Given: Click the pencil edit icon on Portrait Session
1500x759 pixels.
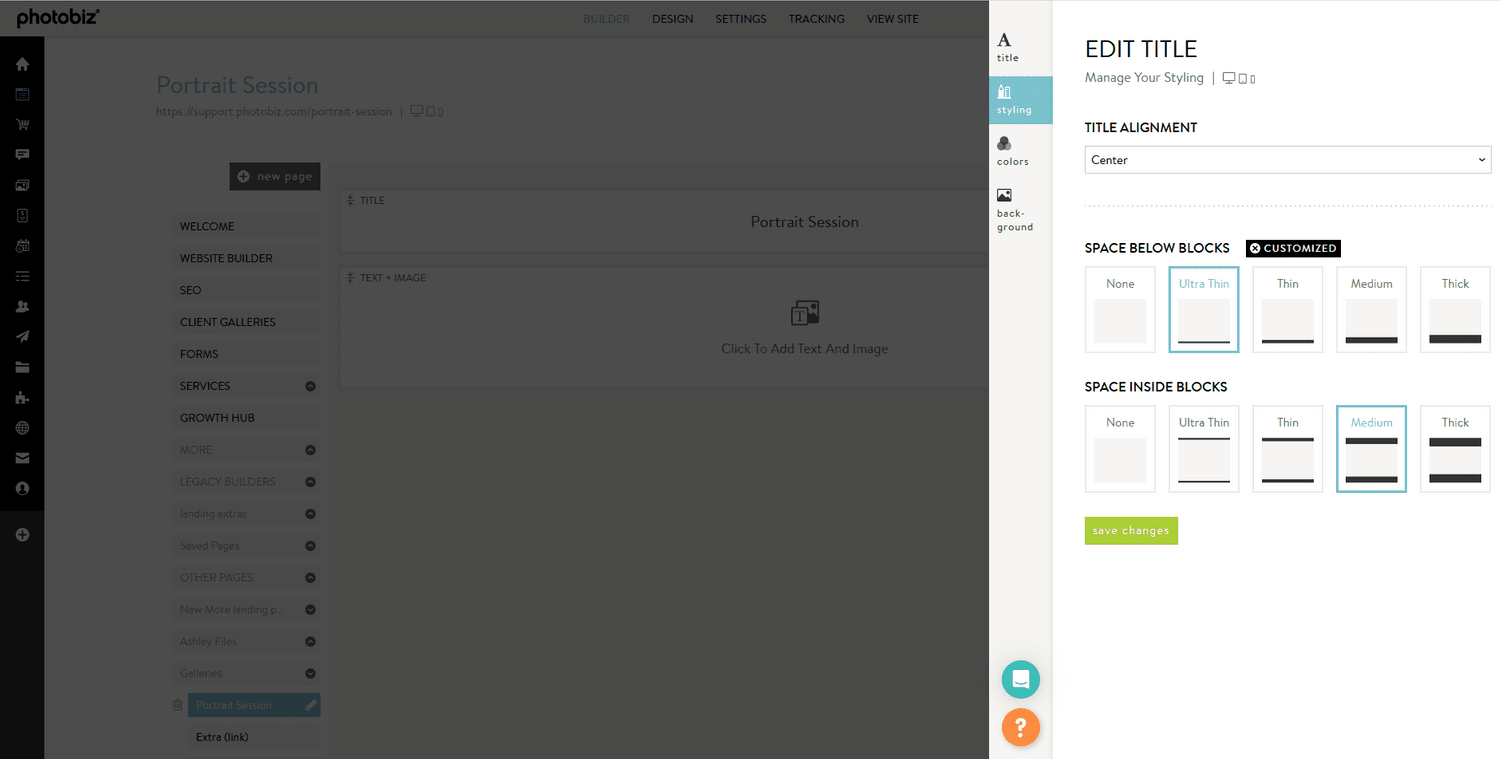Looking at the screenshot, I should coord(311,705).
